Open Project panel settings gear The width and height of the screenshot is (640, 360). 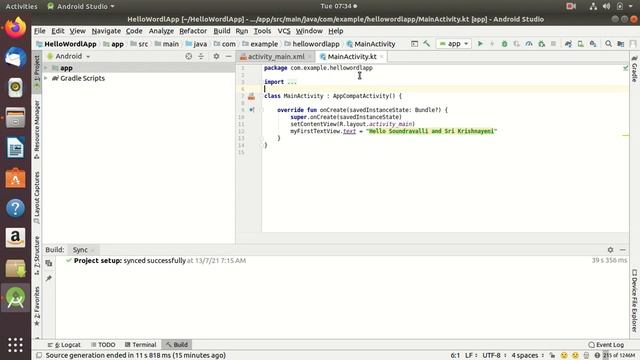[x=216, y=56]
